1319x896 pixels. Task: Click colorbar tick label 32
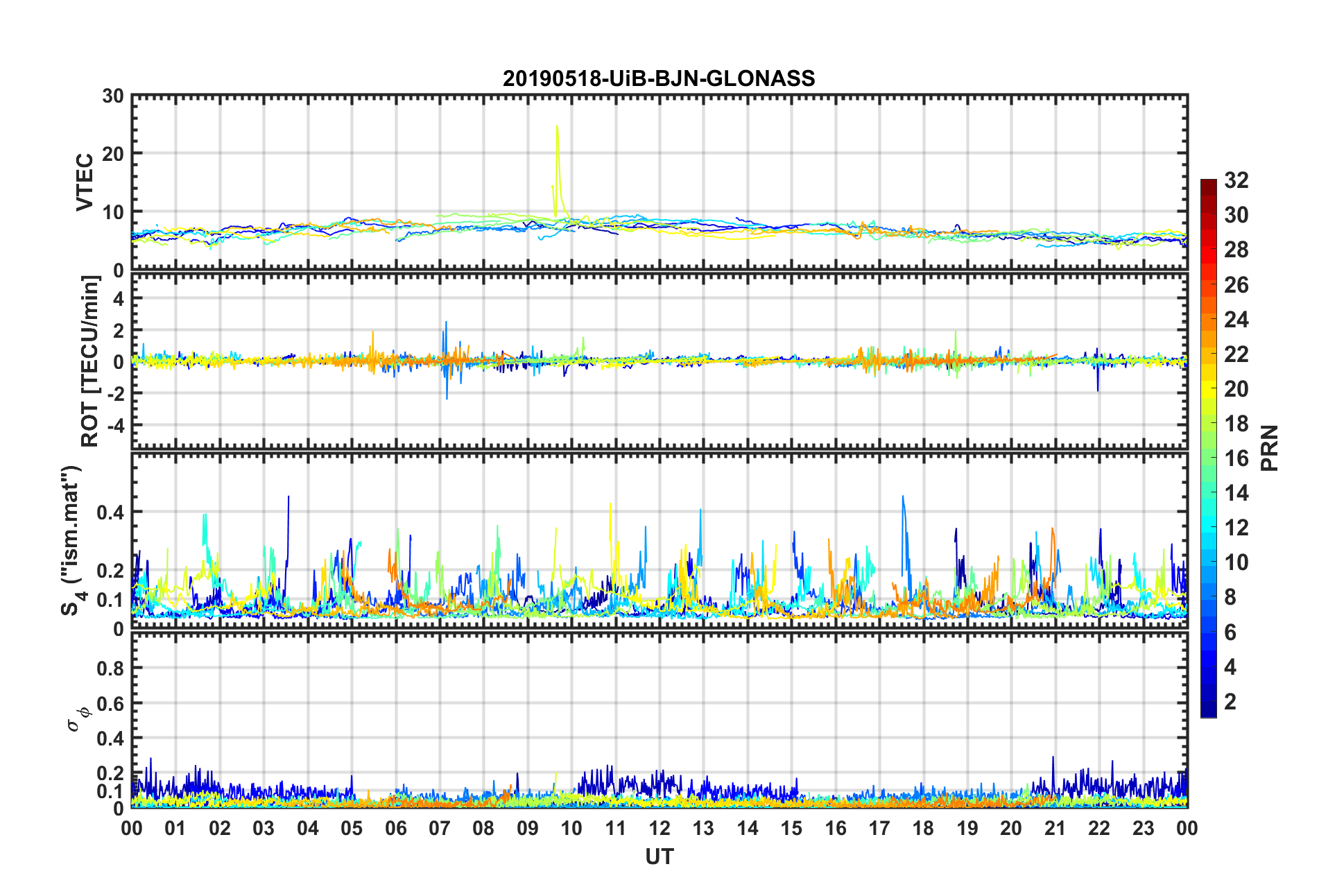1236,180
